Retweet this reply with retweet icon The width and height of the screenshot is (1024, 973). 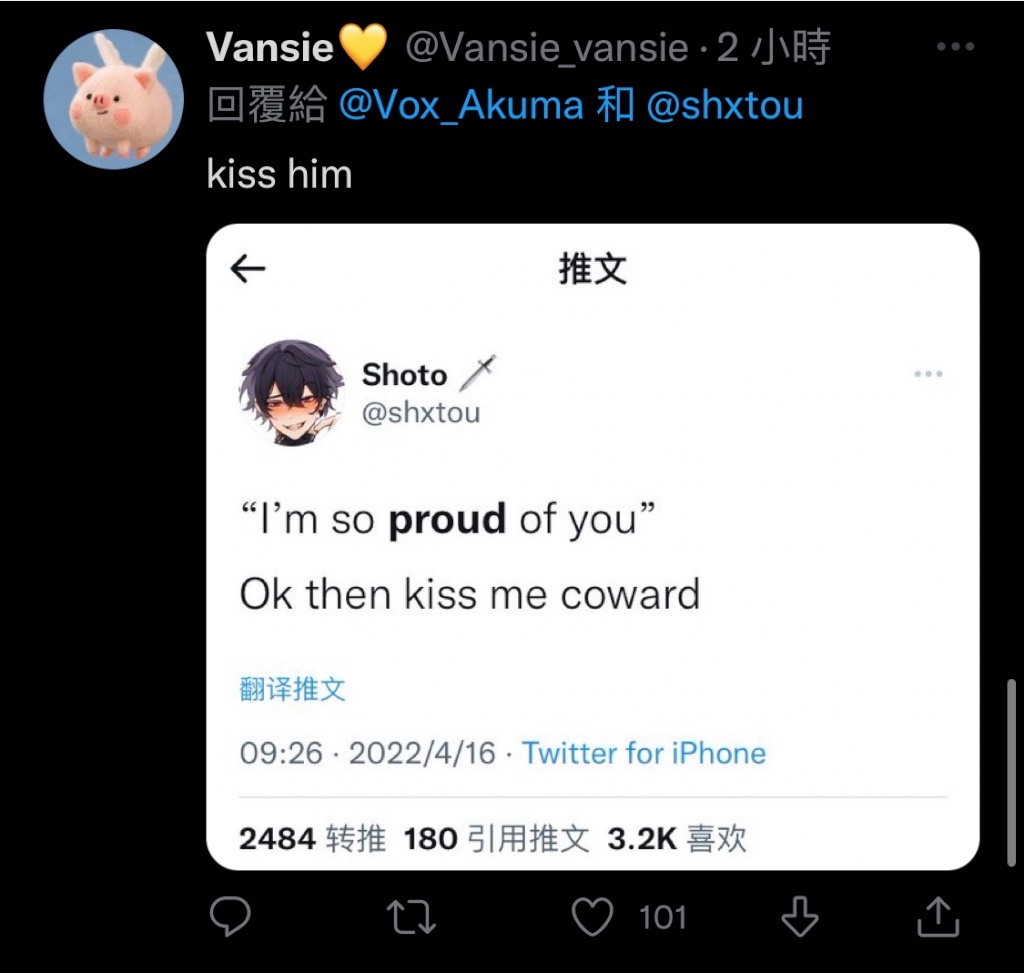pos(411,917)
